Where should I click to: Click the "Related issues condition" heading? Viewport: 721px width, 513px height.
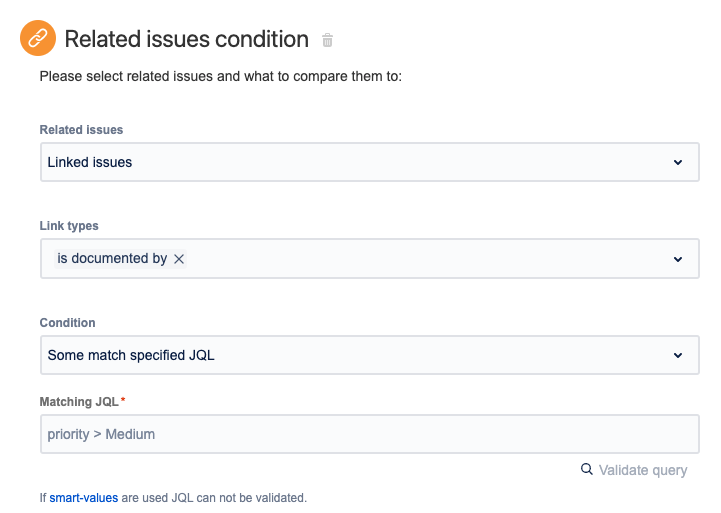tap(186, 40)
